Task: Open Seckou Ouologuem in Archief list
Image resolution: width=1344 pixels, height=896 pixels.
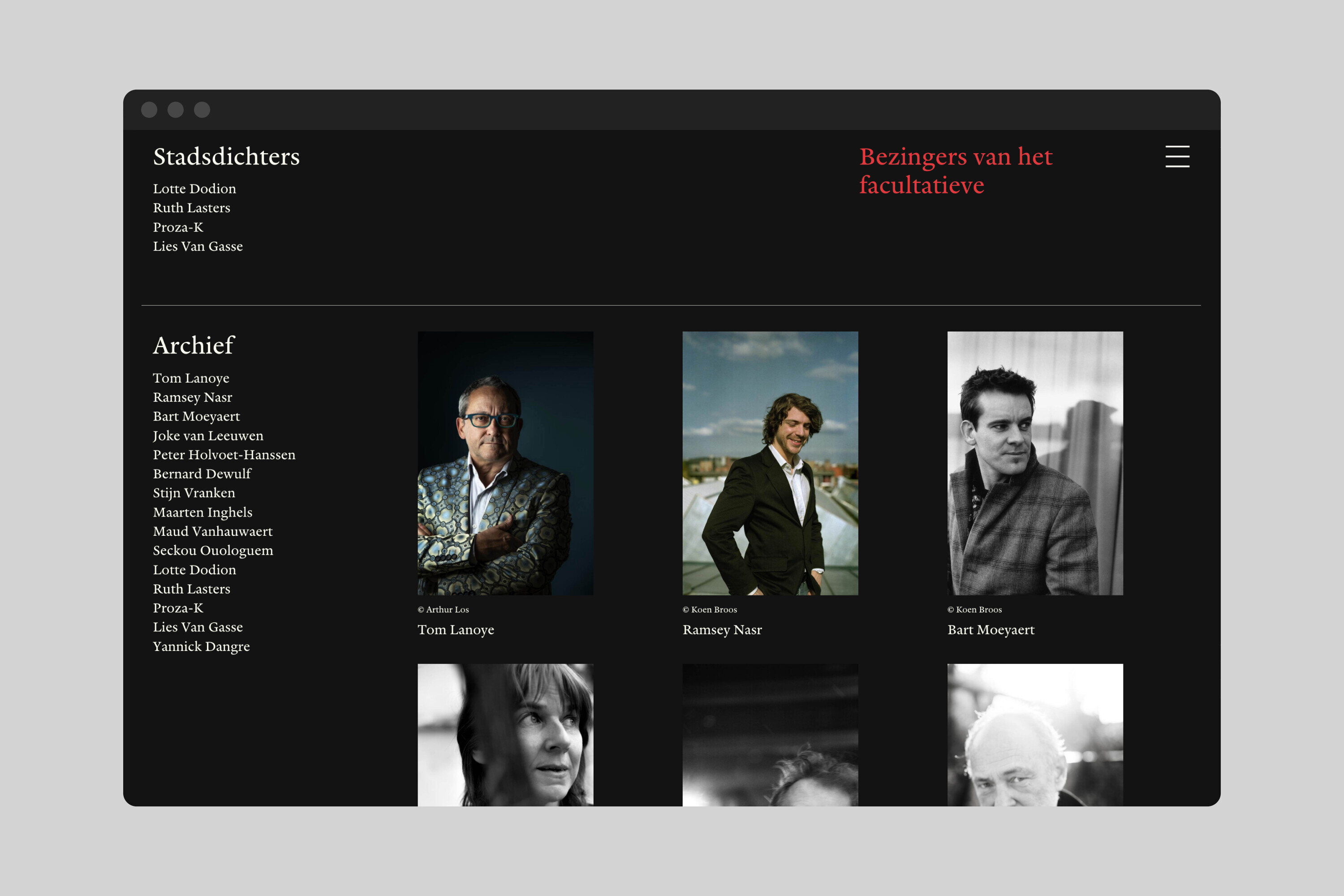Action: pos(213,551)
